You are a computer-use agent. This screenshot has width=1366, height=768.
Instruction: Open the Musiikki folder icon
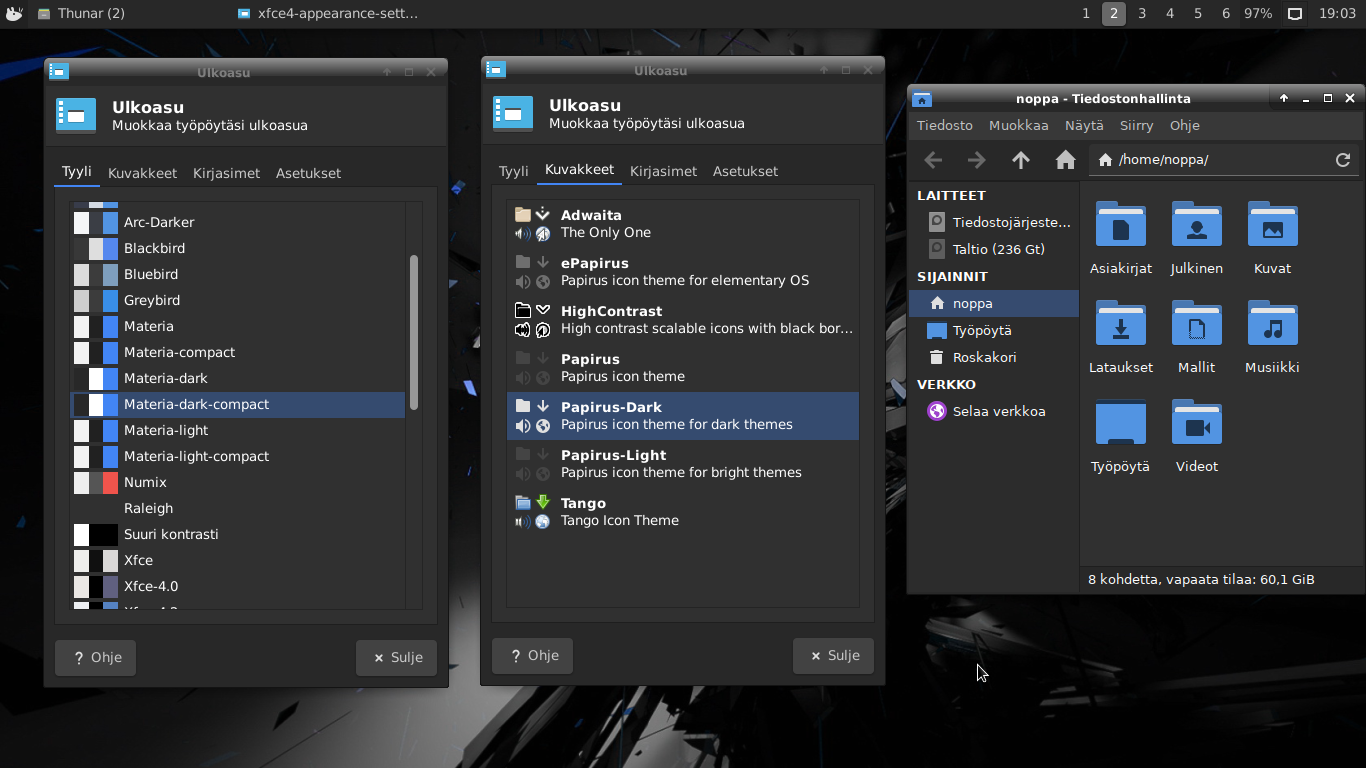coord(1272,325)
